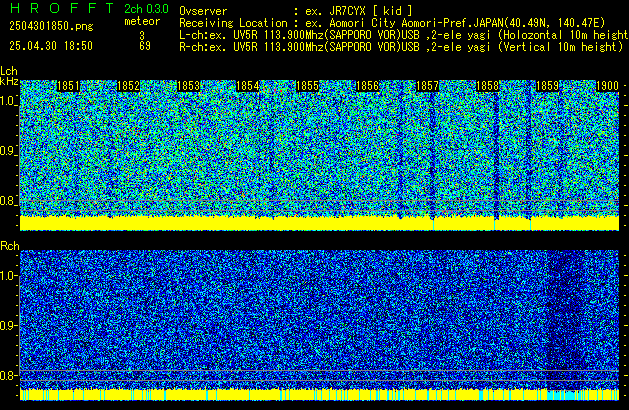Click the yellow Lch signal level bar

coord(319,223)
